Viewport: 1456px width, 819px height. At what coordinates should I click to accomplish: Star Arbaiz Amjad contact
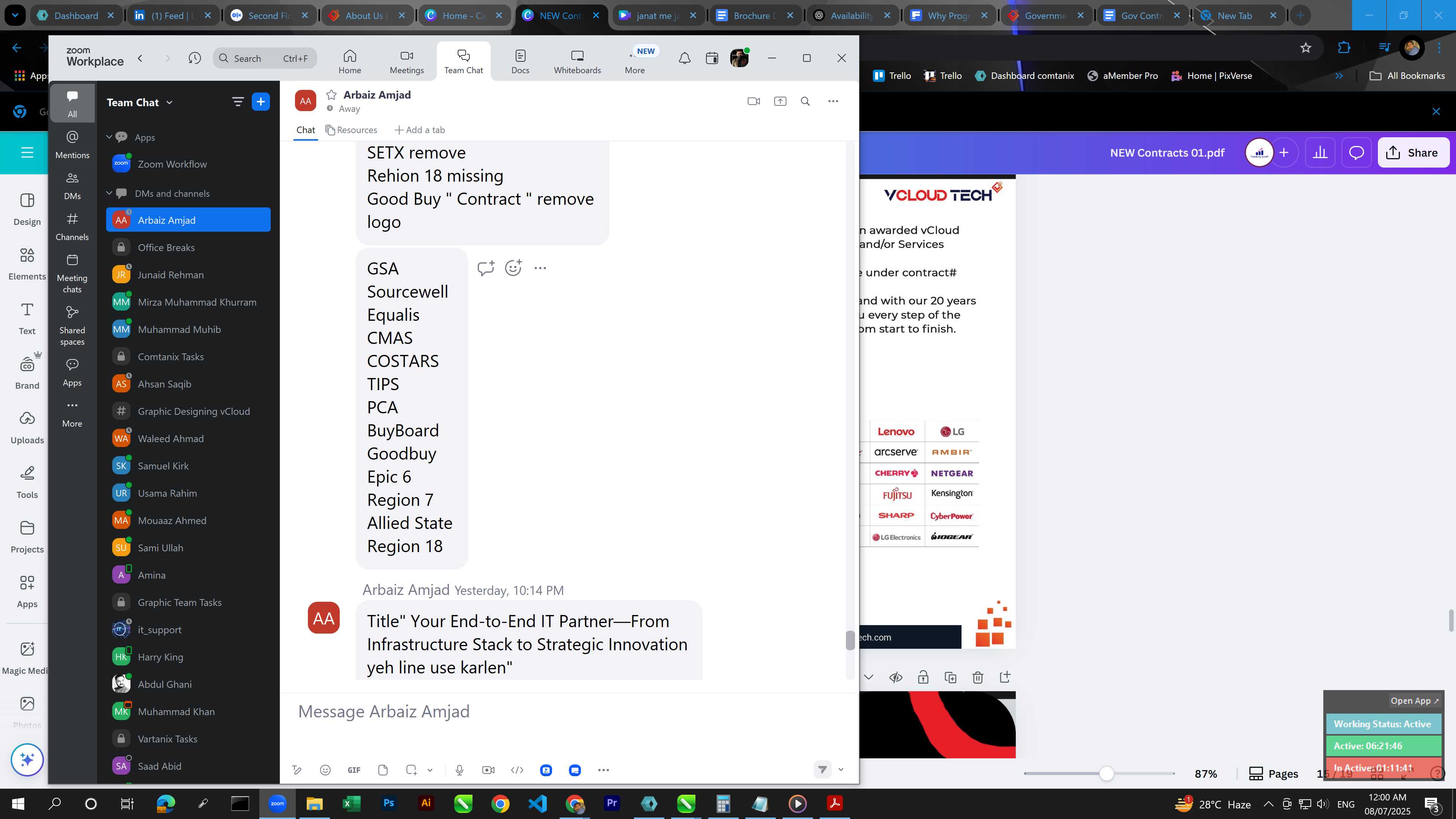(332, 95)
